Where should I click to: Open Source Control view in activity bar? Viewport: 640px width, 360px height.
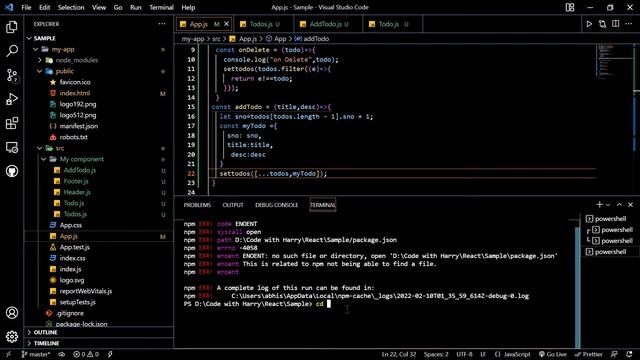point(12,75)
